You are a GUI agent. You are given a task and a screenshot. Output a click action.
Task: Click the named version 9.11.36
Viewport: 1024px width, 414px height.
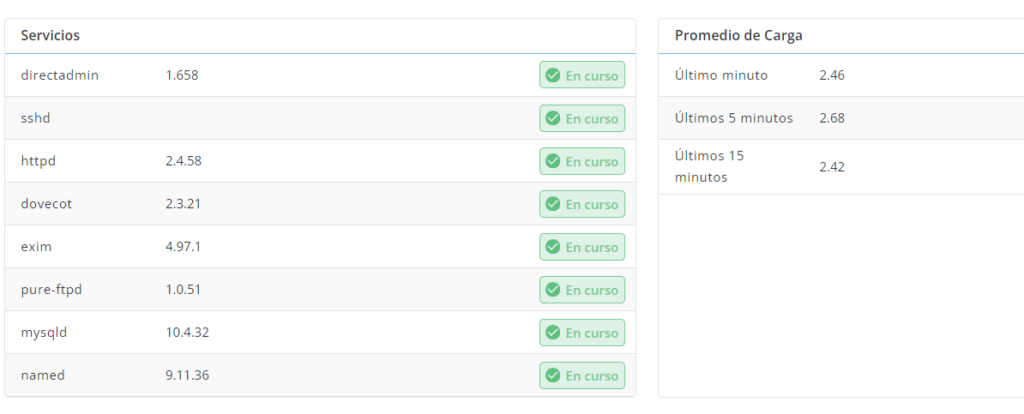point(187,376)
